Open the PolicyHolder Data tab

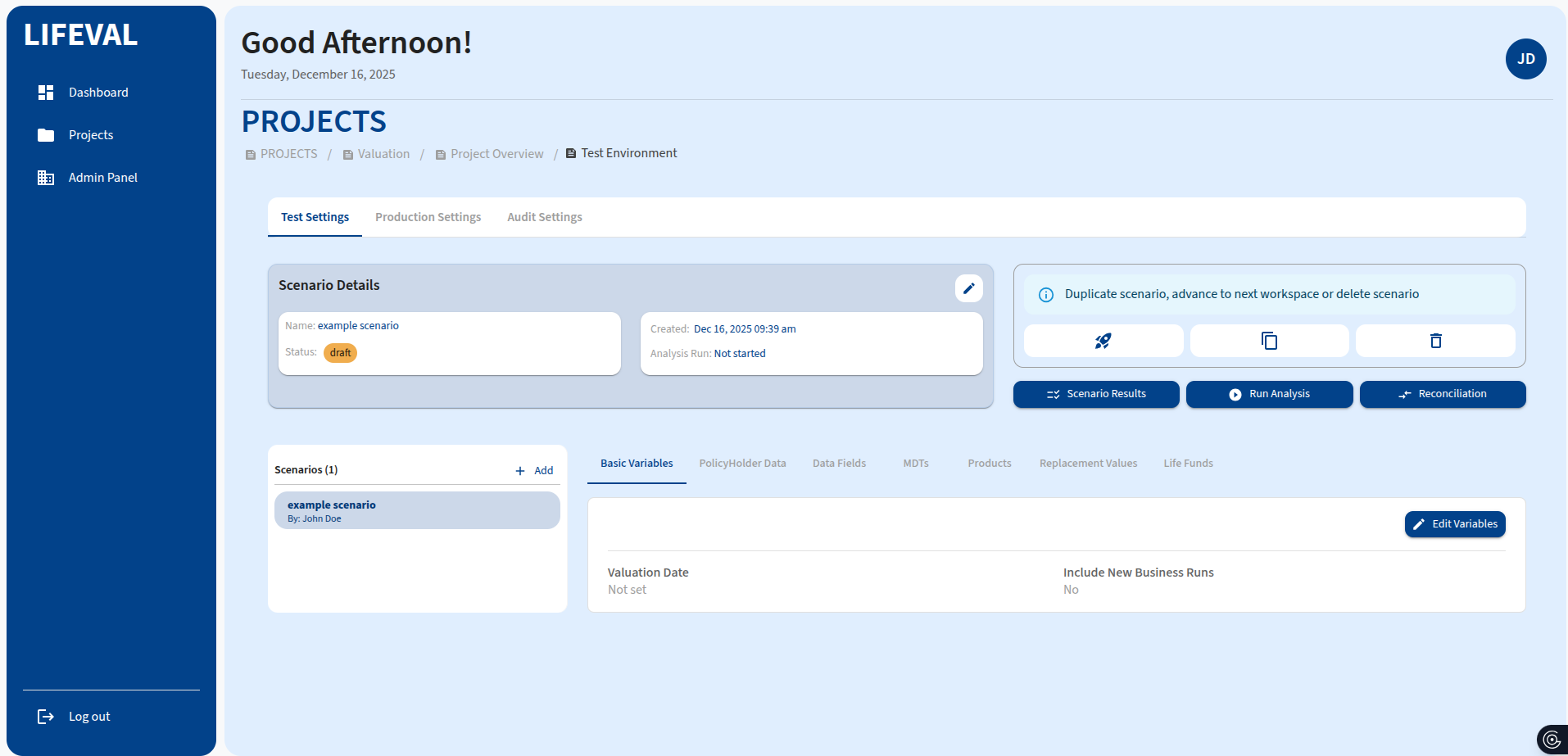point(742,464)
